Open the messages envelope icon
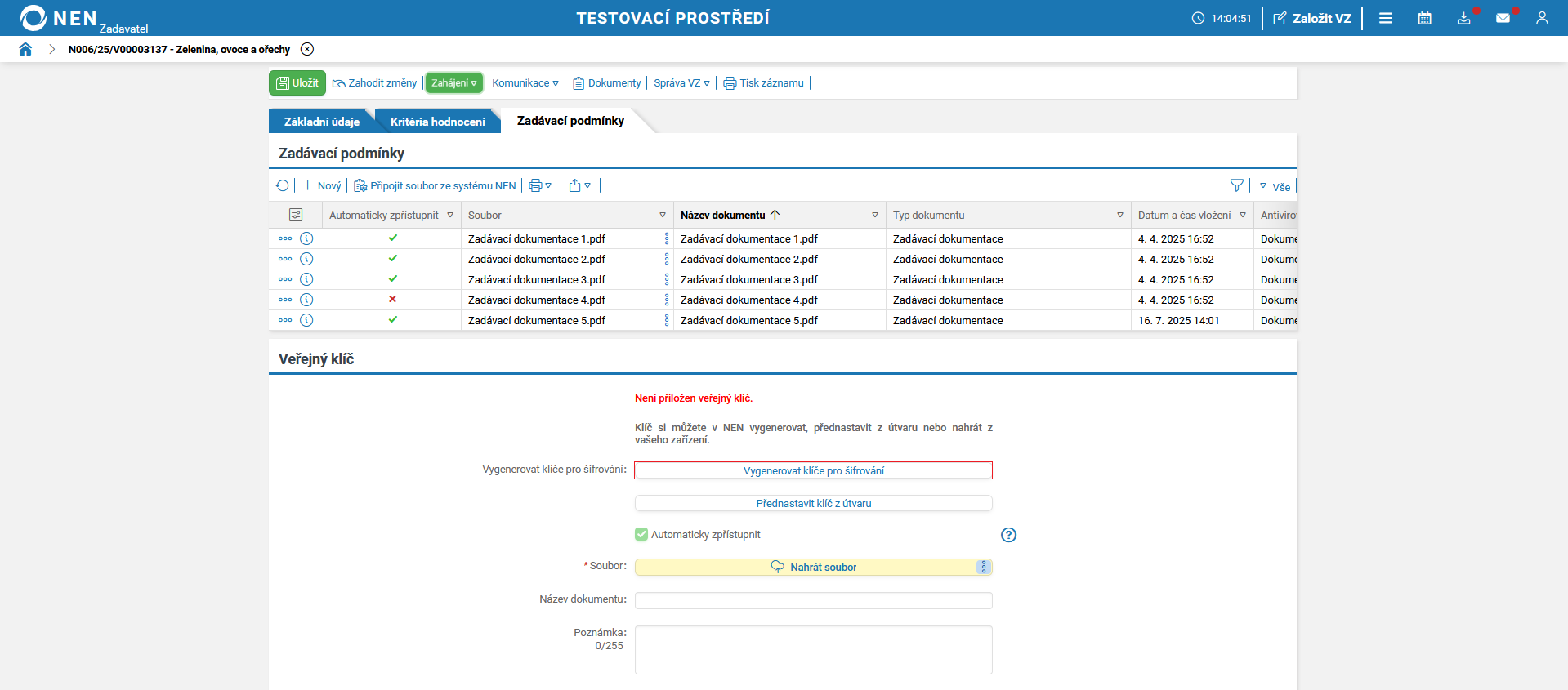The width and height of the screenshot is (1568, 690). [1503, 18]
